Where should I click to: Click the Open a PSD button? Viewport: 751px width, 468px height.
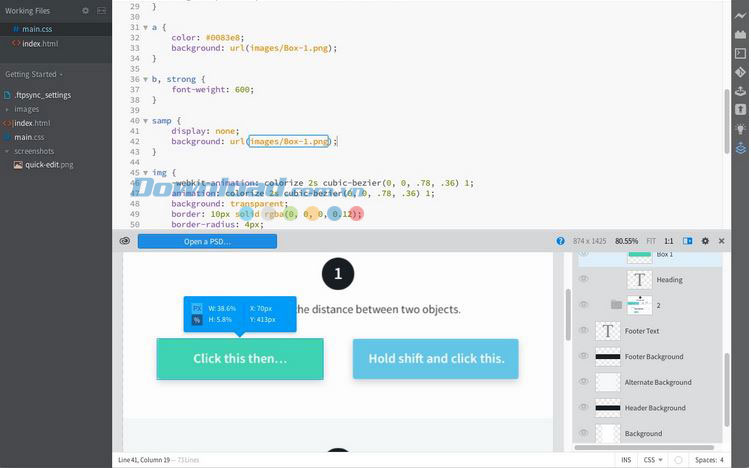coord(207,241)
